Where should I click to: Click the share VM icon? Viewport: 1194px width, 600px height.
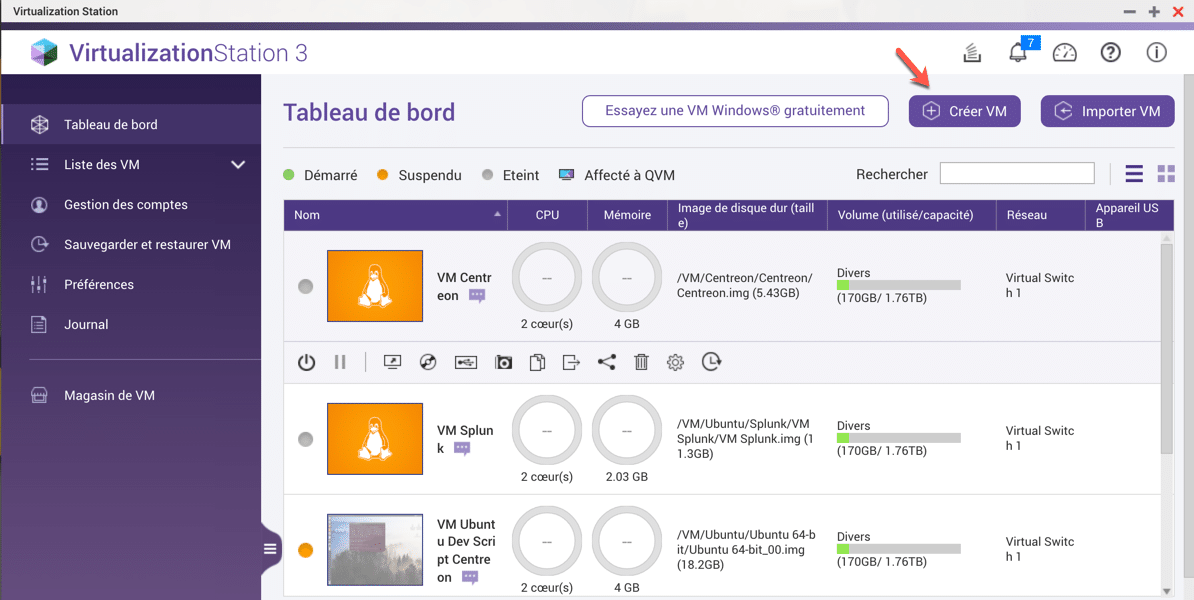[x=606, y=362]
